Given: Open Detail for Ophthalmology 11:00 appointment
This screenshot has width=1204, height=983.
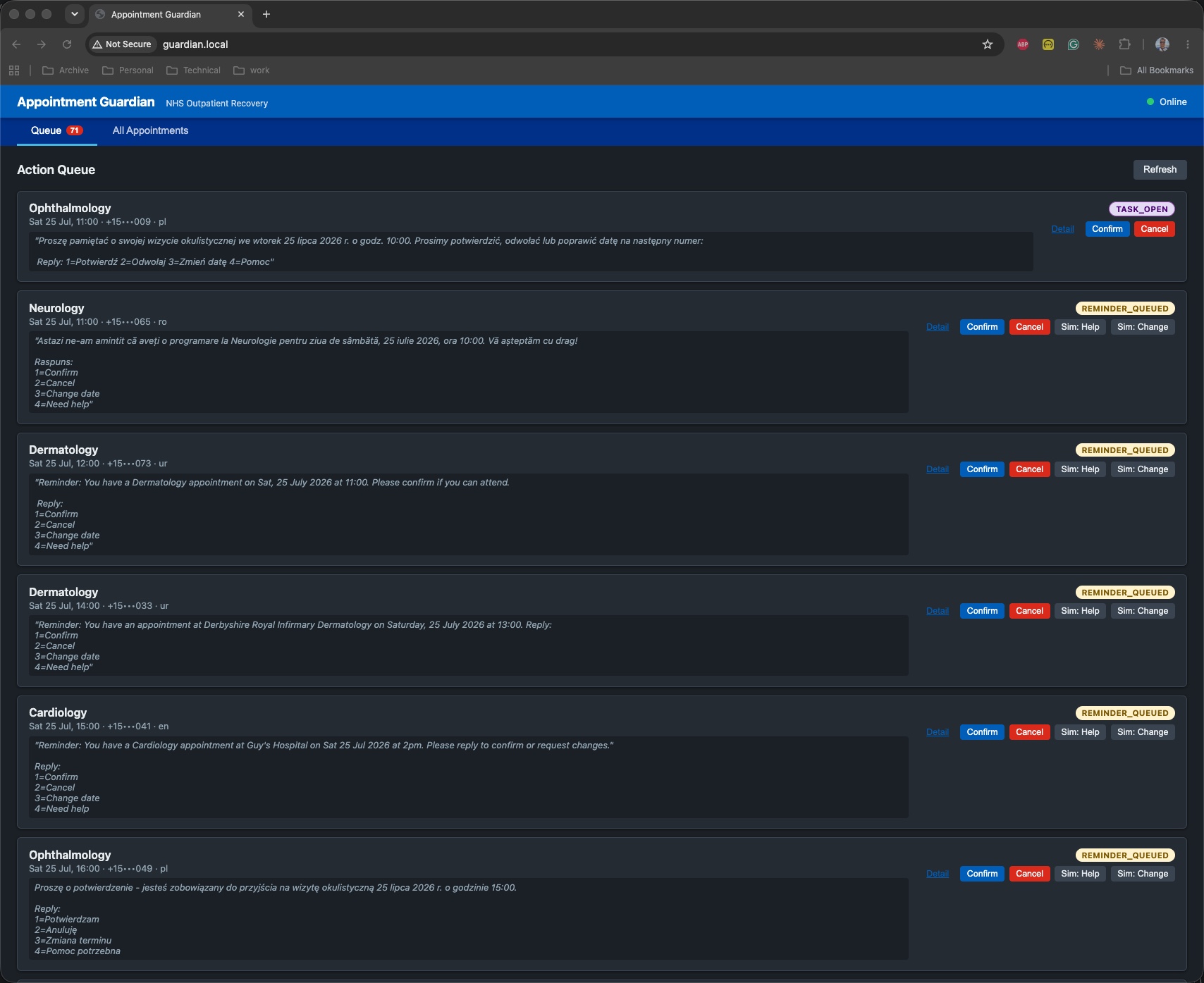Looking at the screenshot, I should pyautogui.click(x=1062, y=229).
